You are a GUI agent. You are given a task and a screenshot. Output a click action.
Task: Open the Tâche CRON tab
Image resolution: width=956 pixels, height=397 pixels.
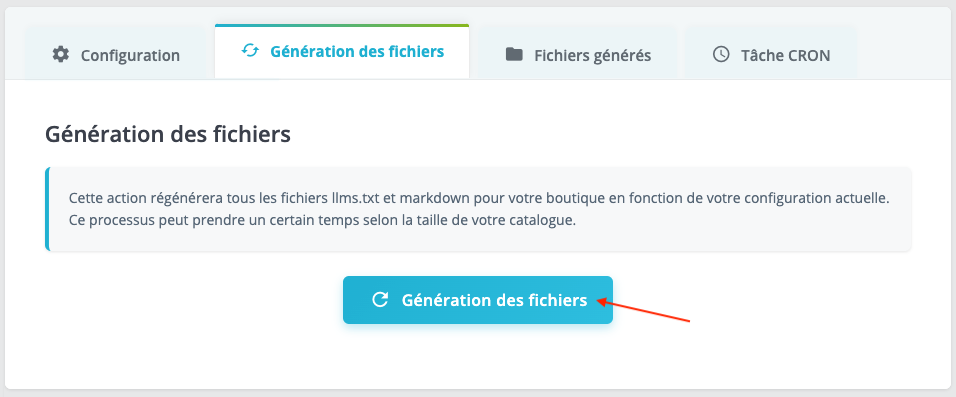click(771, 53)
